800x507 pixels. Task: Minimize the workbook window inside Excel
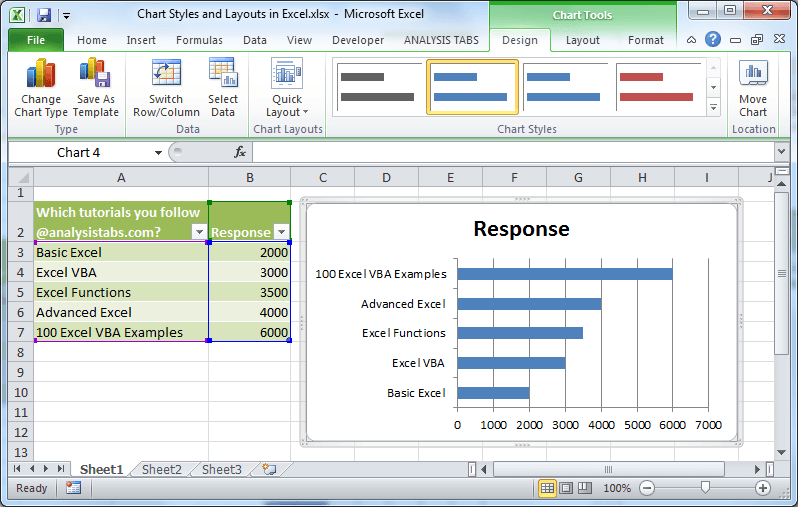[x=735, y=40]
